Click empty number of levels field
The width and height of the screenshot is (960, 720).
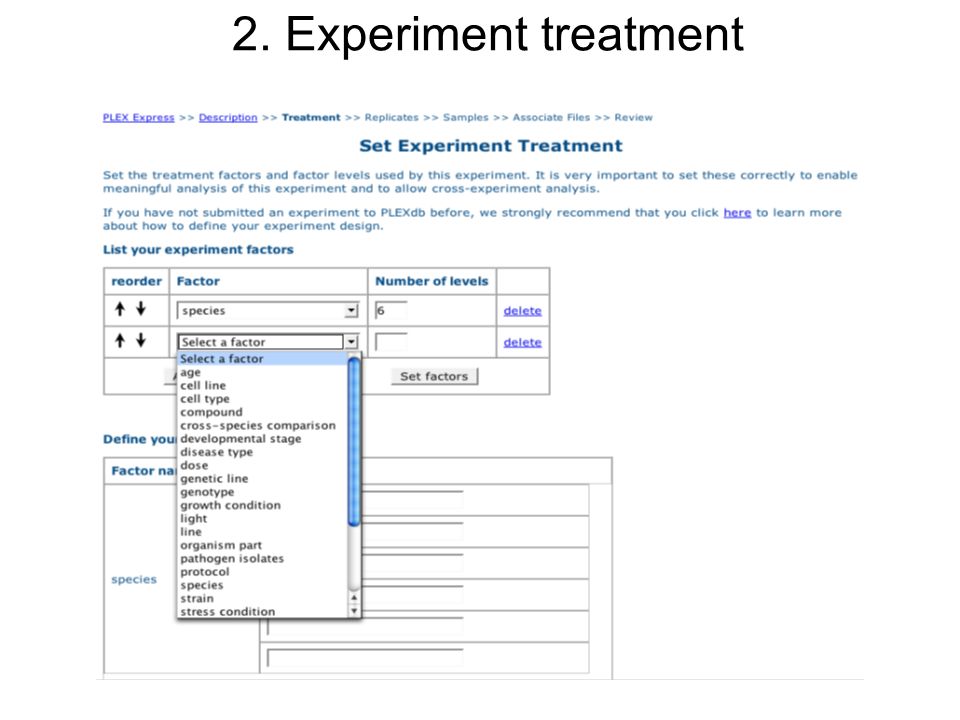391,342
